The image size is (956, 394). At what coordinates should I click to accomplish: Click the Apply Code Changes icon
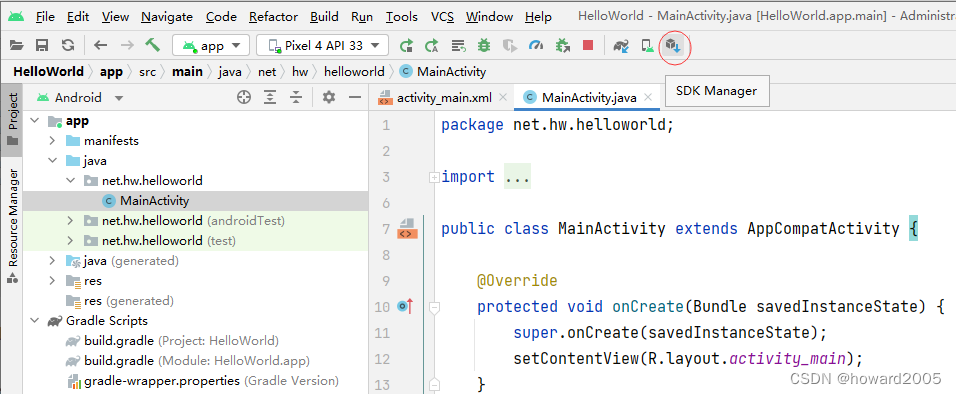458,45
